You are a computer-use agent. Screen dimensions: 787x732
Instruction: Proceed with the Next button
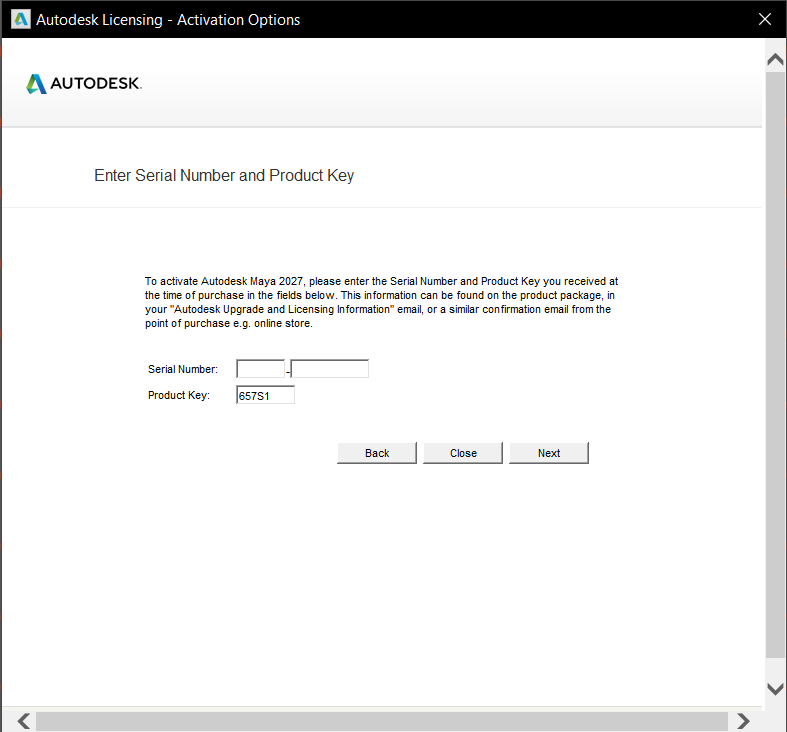(549, 453)
